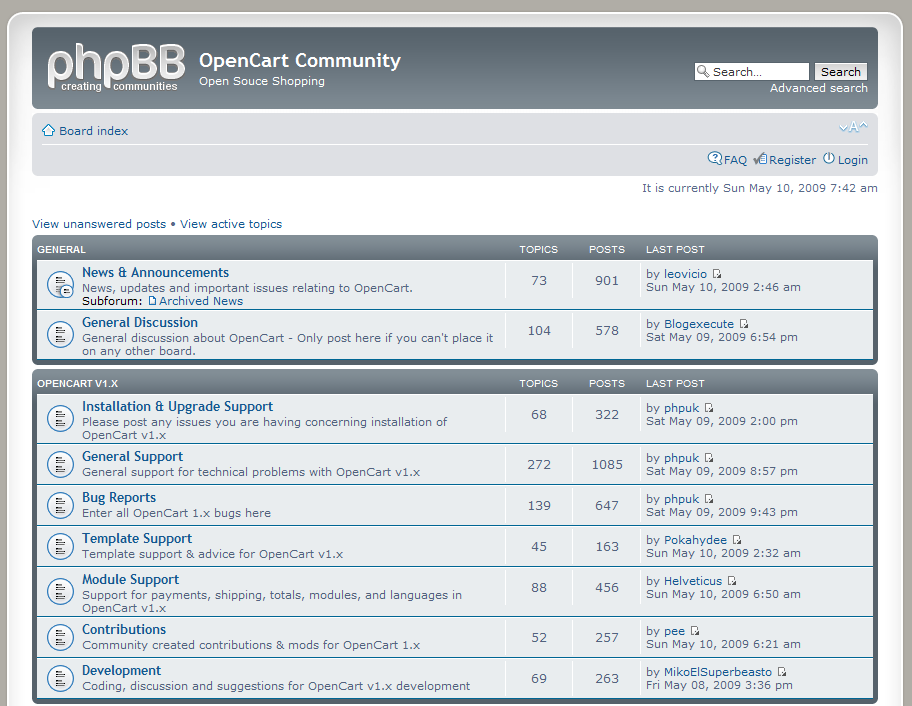912x706 pixels.
Task: Click the Login power icon
Action: click(x=828, y=158)
